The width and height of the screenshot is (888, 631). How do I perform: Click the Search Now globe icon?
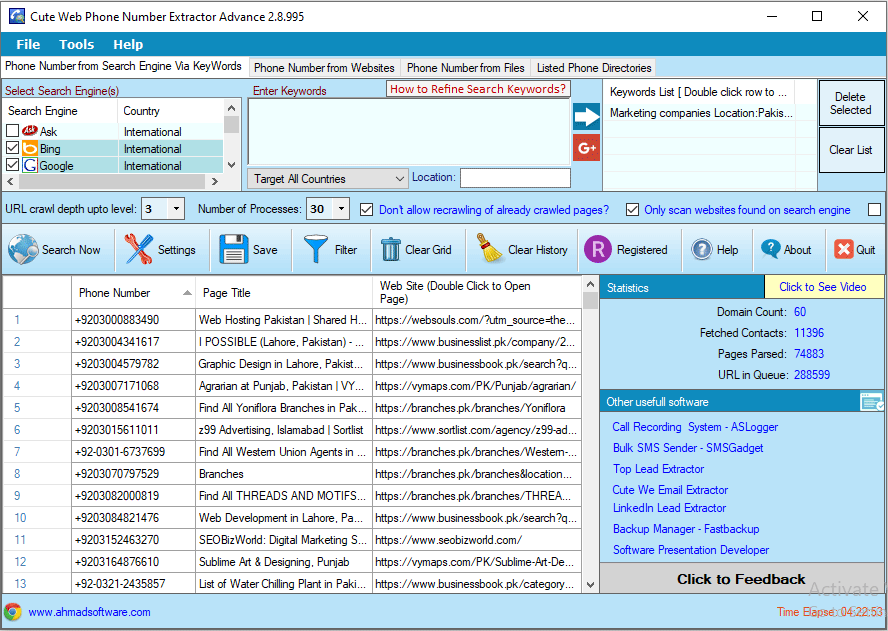point(23,250)
